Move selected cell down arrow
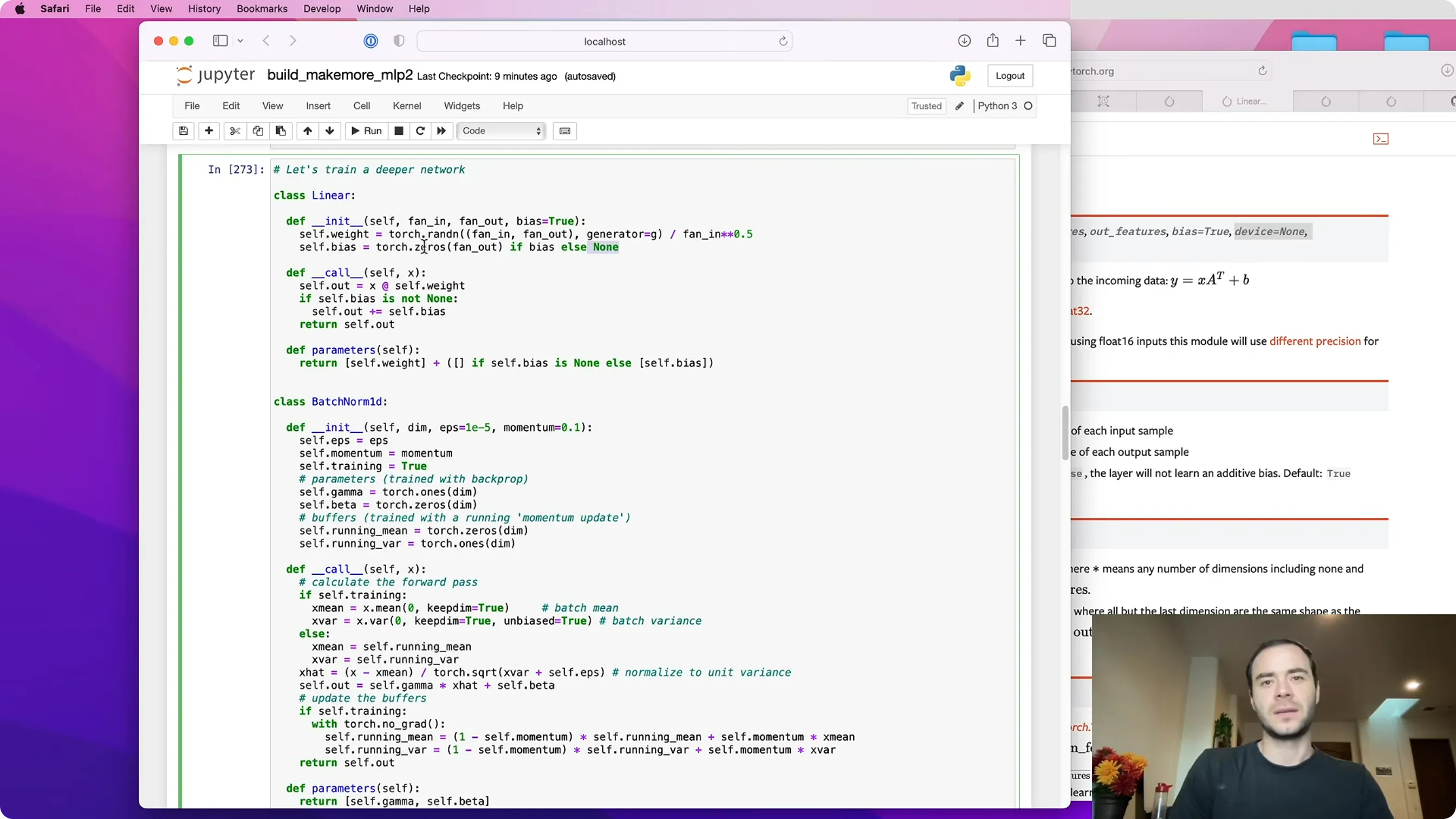Image resolution: width=1456 pixels, height=819 pixels. click(x=330, y=131)
